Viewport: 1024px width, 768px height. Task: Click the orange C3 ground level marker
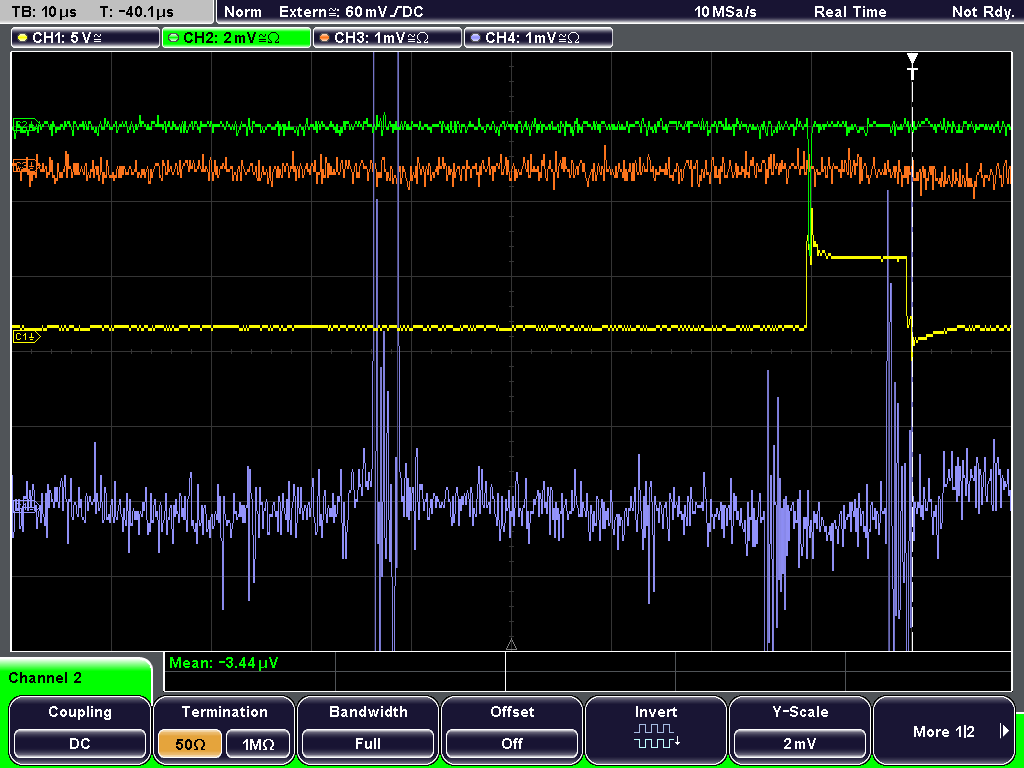[x=26, y=165]
